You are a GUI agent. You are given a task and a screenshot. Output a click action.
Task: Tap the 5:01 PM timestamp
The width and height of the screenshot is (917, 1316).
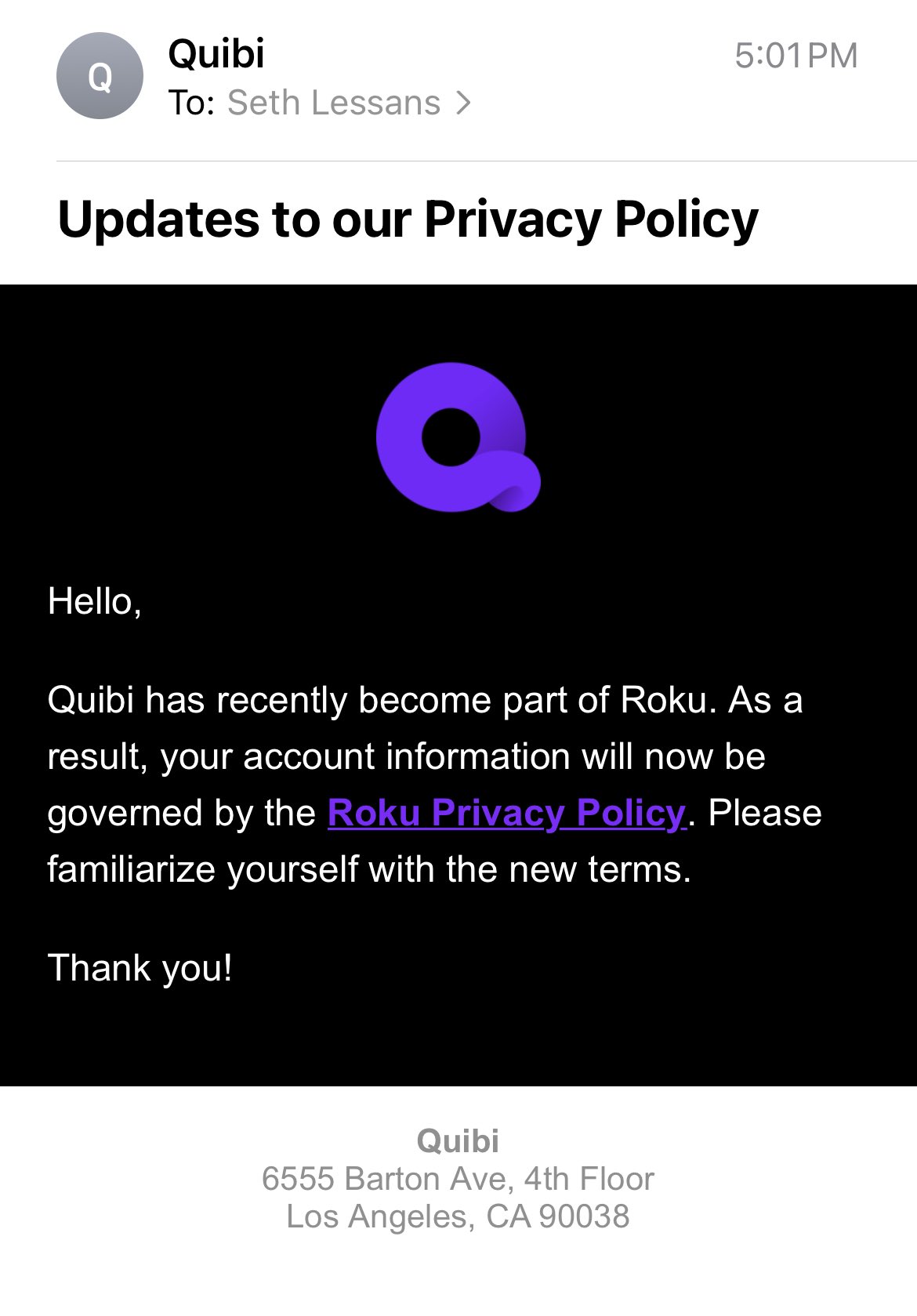tap(796, 56)
